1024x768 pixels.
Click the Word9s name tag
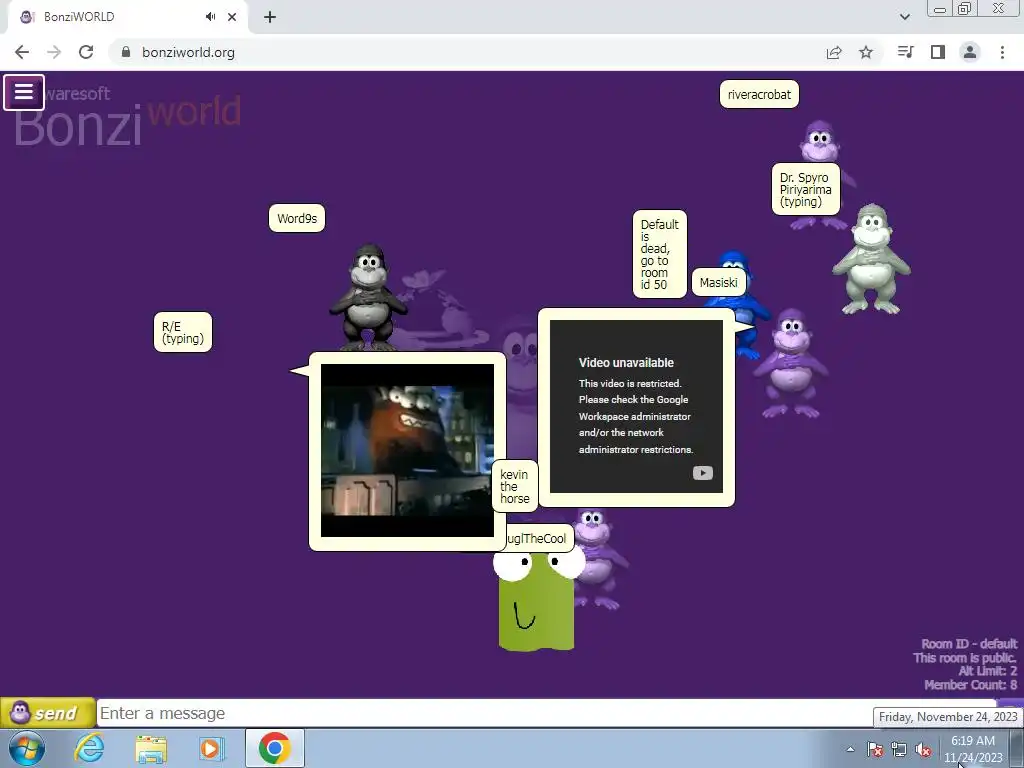(x=296, y=218)
